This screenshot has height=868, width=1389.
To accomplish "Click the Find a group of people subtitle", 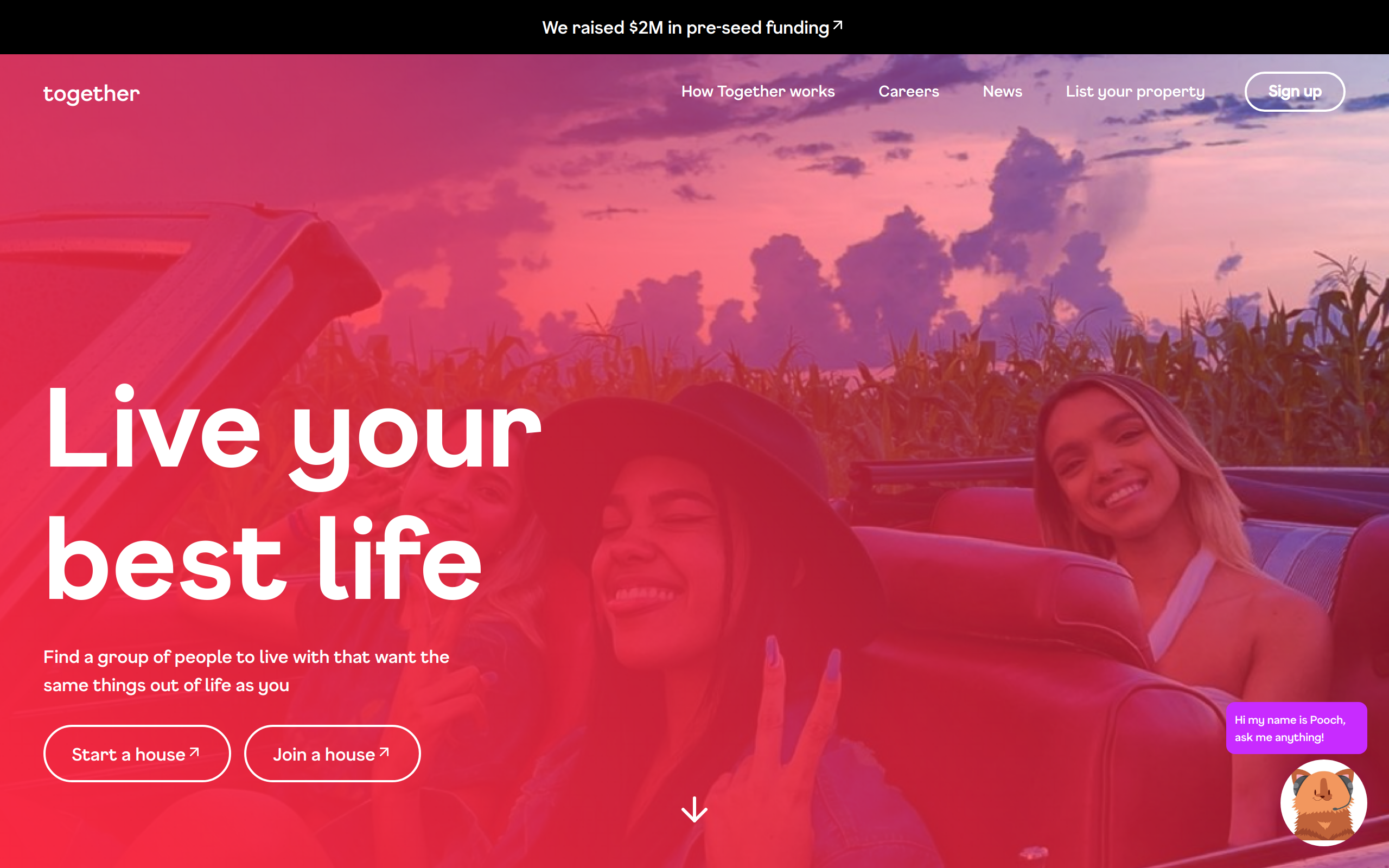I will click(x=246, y=671).
